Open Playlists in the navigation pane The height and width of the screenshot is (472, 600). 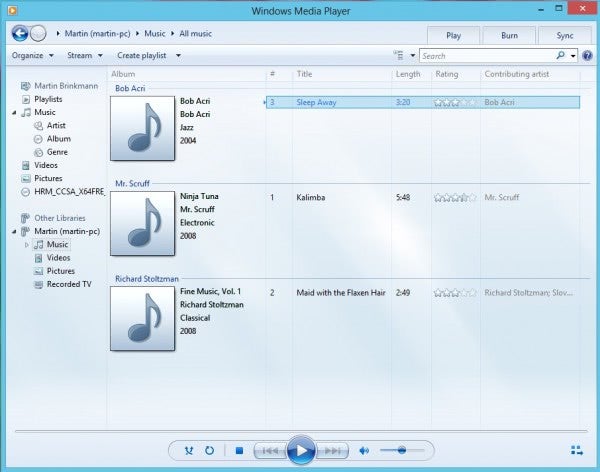click(x=48, y=99)
